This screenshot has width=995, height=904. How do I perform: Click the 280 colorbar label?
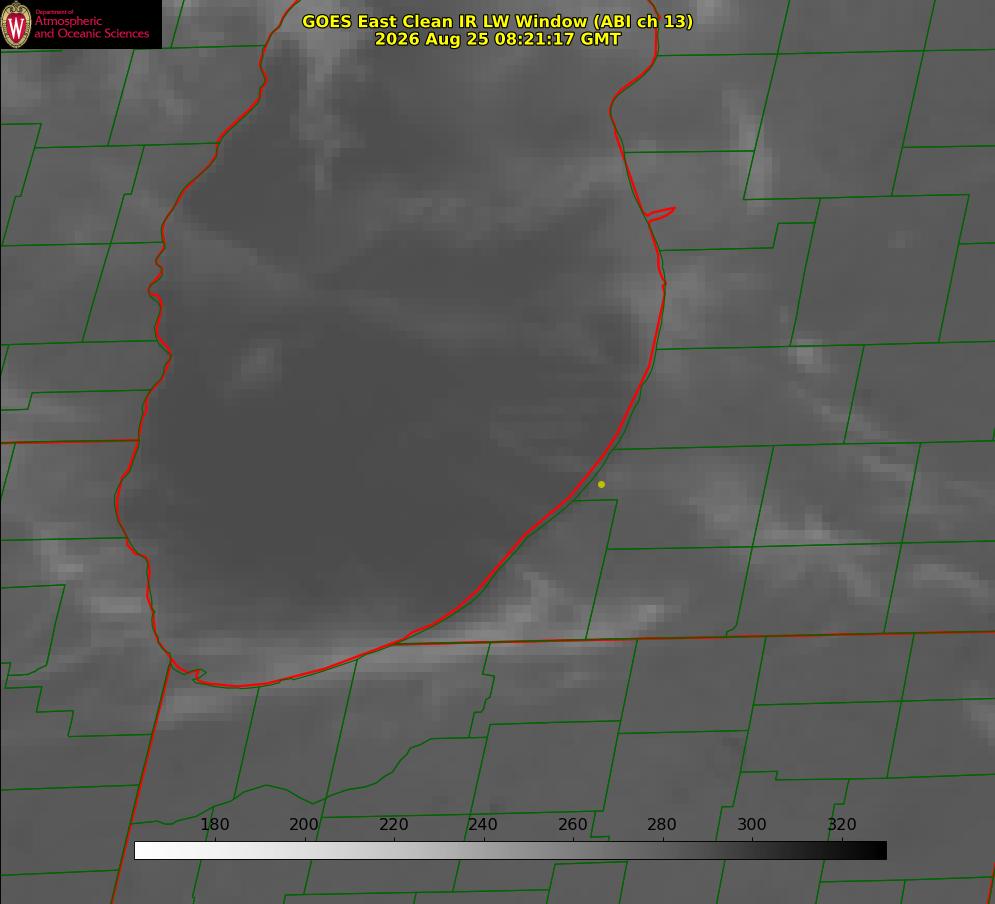click(x=662, y=824)
